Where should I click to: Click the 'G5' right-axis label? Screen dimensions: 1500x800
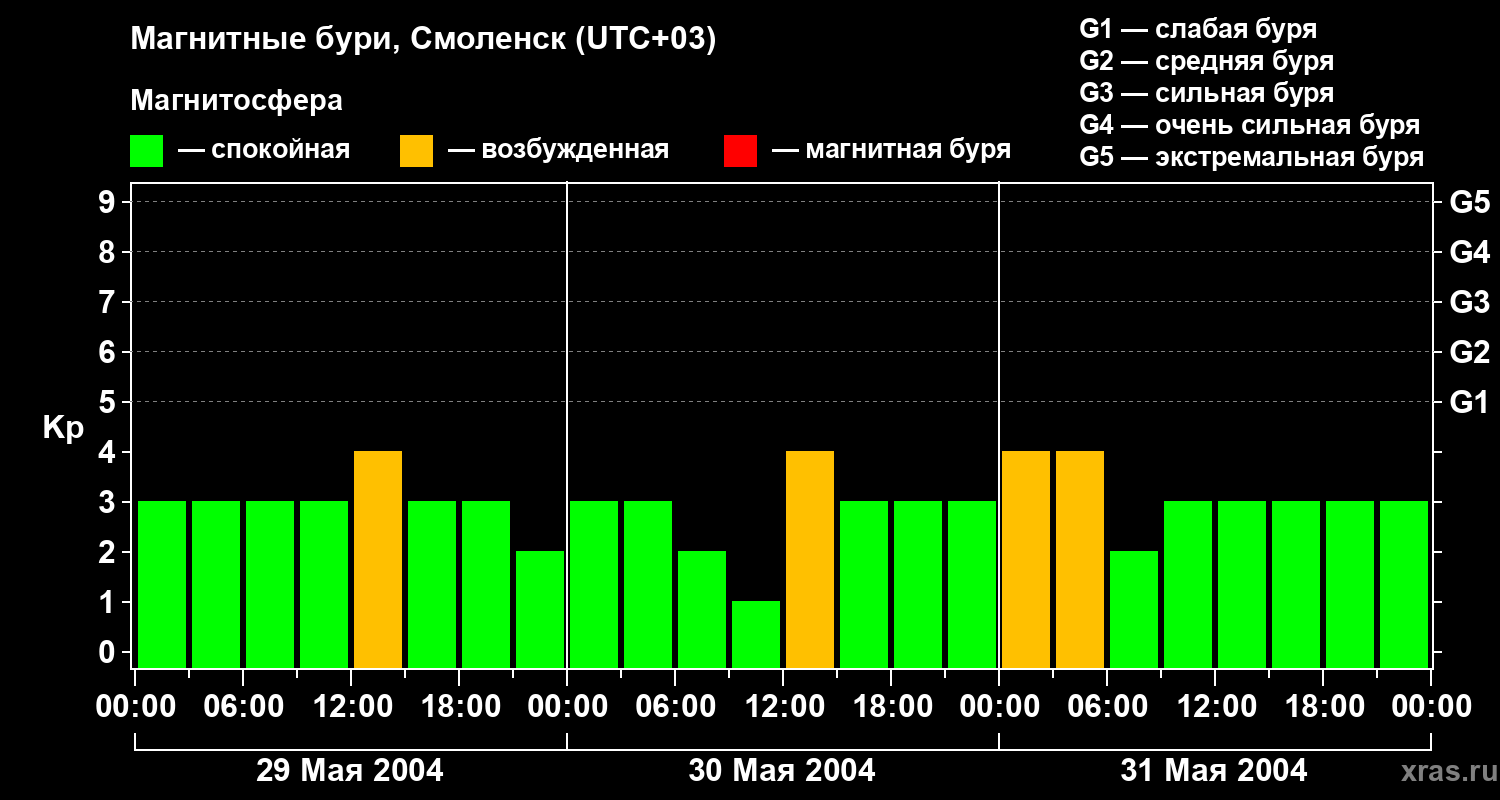(1469, 202)
